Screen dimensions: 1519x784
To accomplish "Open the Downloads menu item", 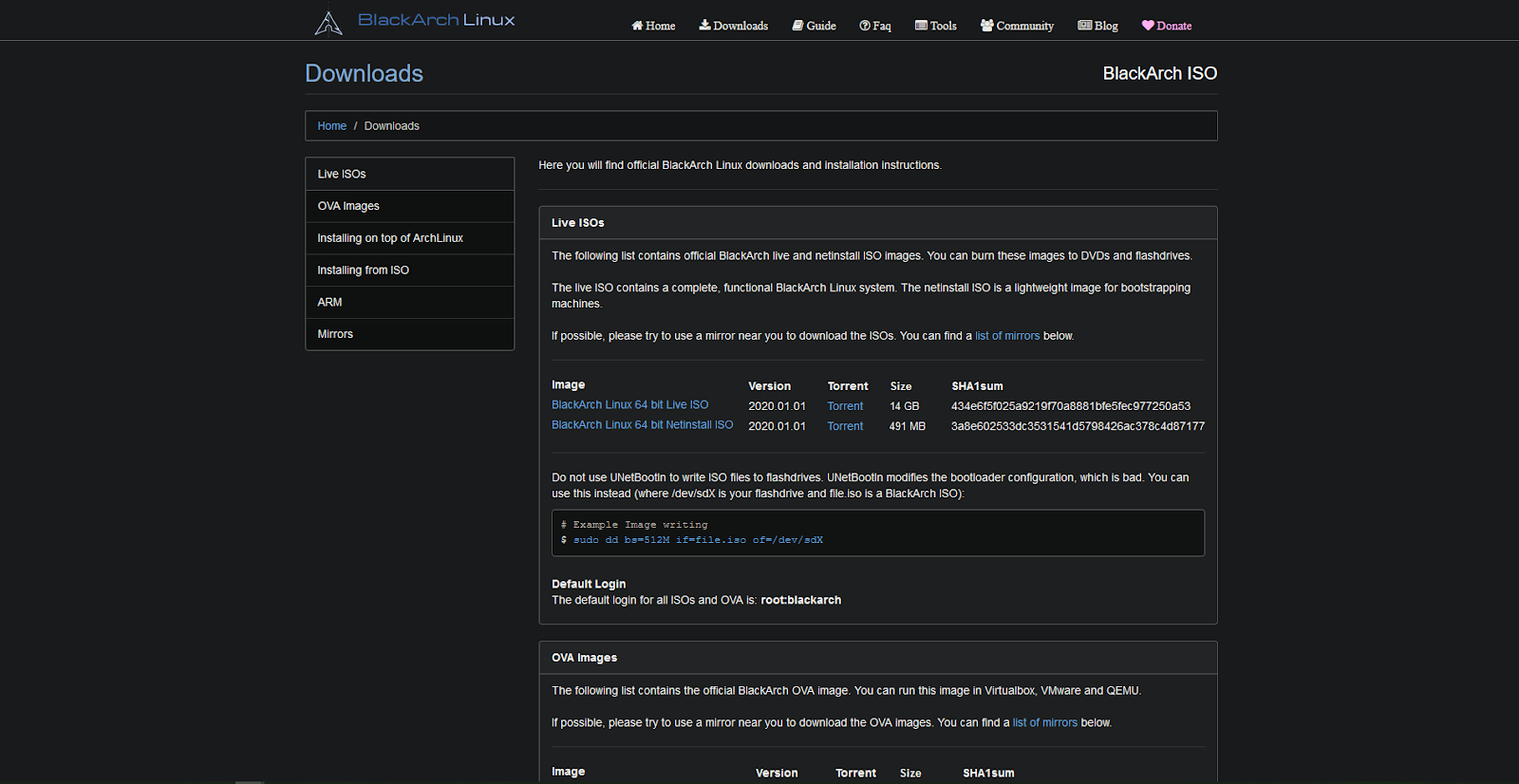I will (x=734, y=26).
